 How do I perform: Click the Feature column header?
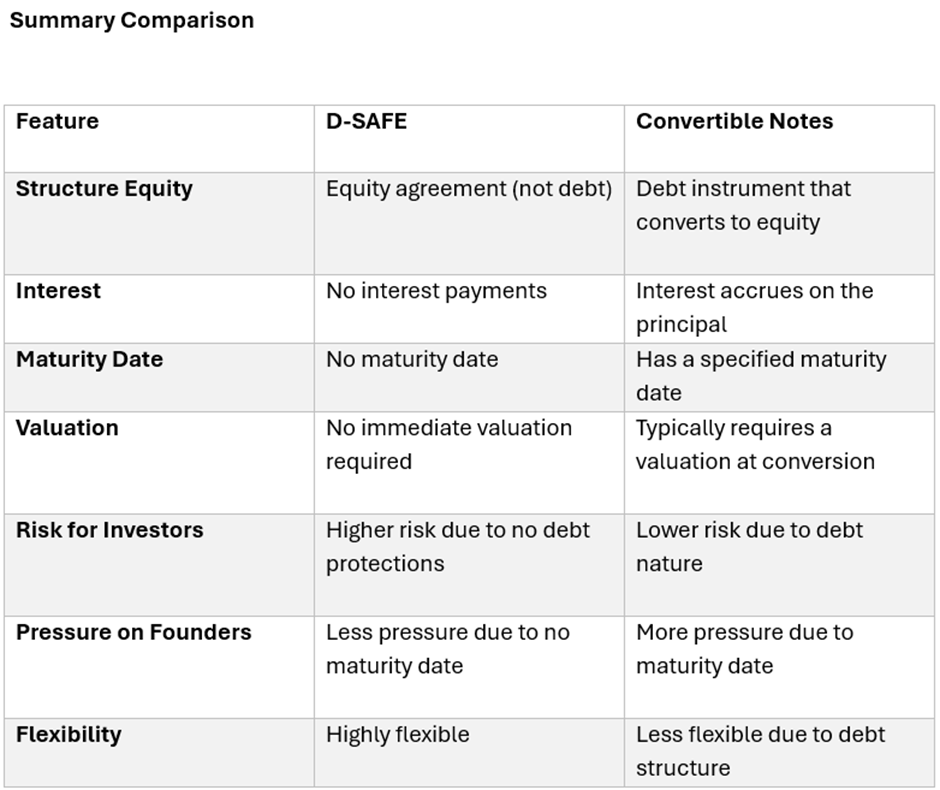pos(57,122)
